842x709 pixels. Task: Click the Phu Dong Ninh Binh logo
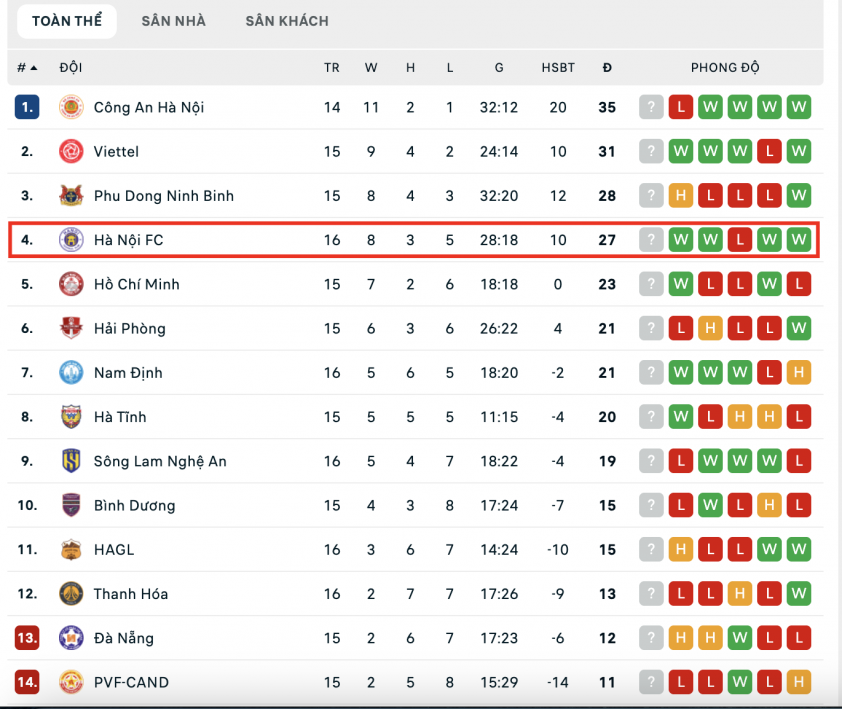[x=71, y=195]
